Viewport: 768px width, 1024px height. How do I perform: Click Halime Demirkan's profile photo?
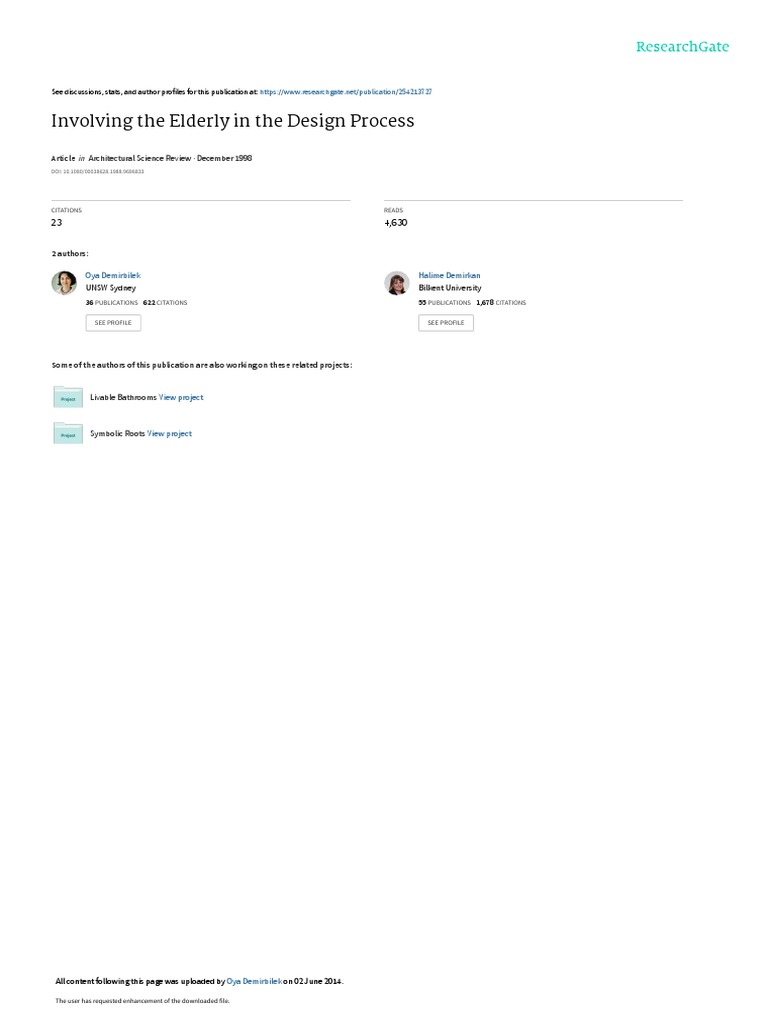point(397,283)
